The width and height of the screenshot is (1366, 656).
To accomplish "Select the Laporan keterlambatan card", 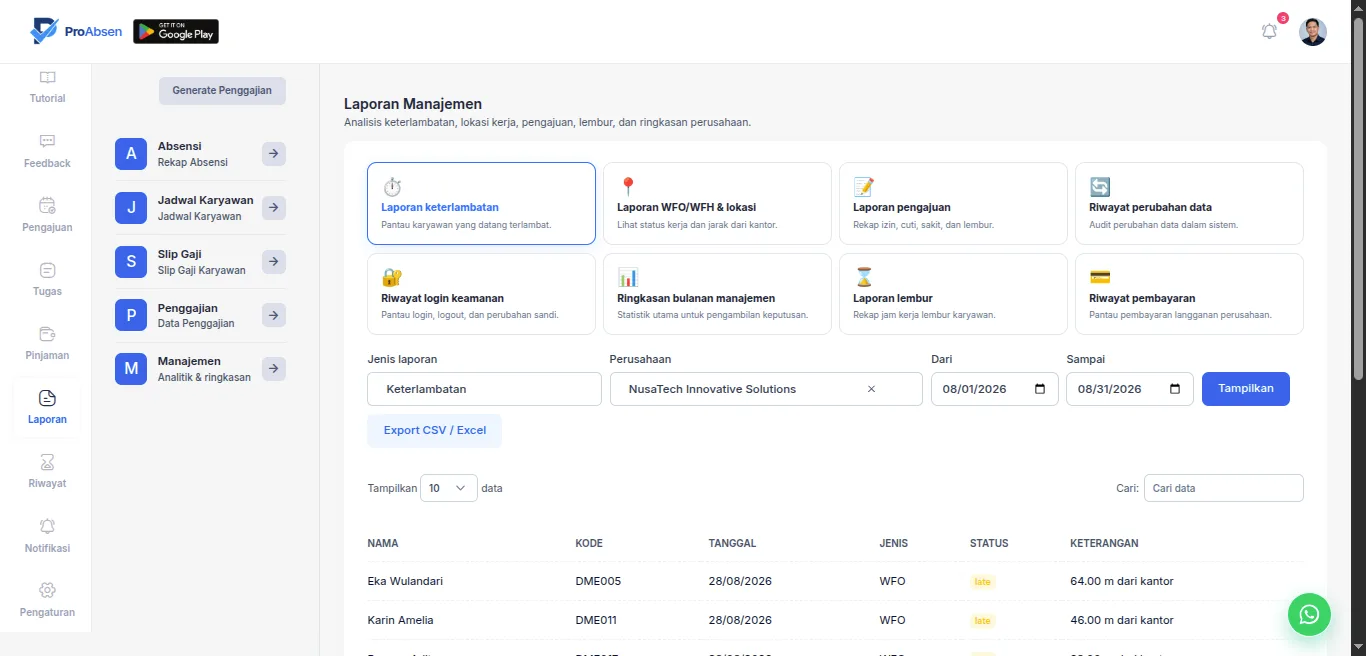I will tap(481, 204).
